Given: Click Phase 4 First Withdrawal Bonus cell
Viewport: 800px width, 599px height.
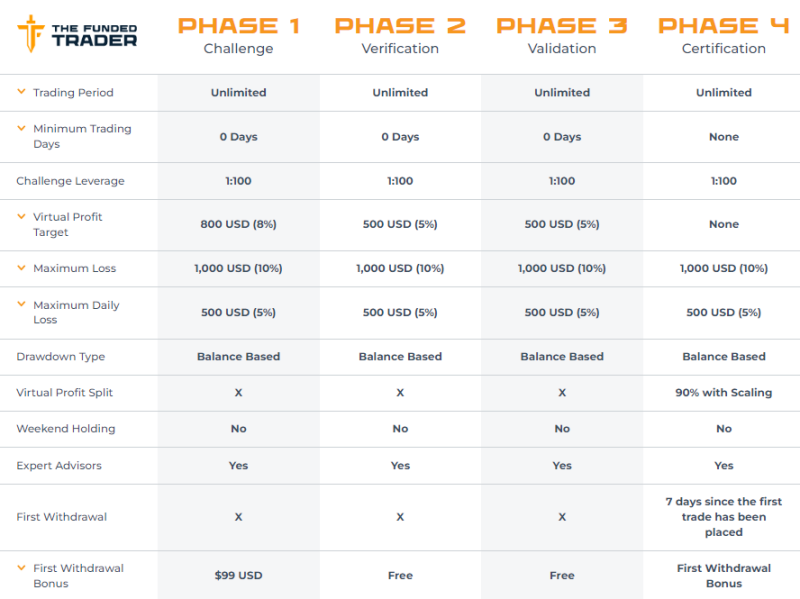Looking at the screenshot, I should 724,575.
